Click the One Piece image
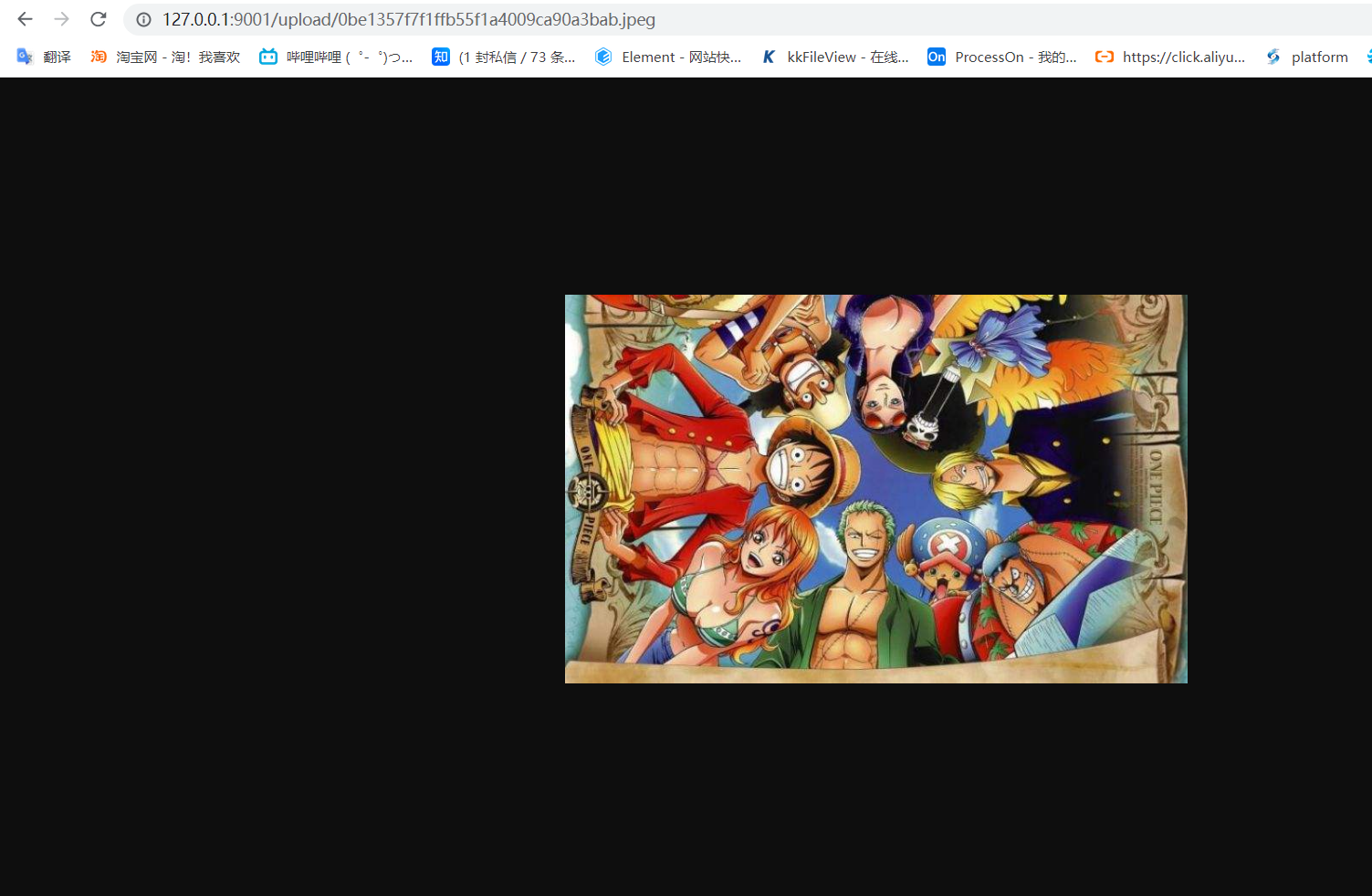The width and height of the screenshot is (1372, 896). pyautogui.click(x=876, y=489)
